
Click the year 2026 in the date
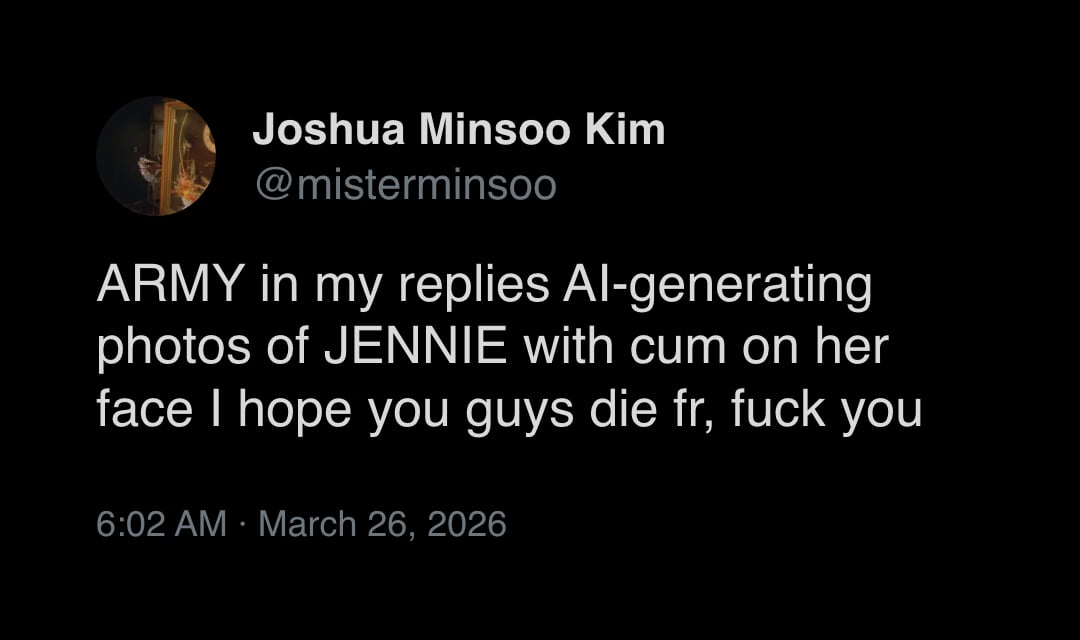point(466,524)
